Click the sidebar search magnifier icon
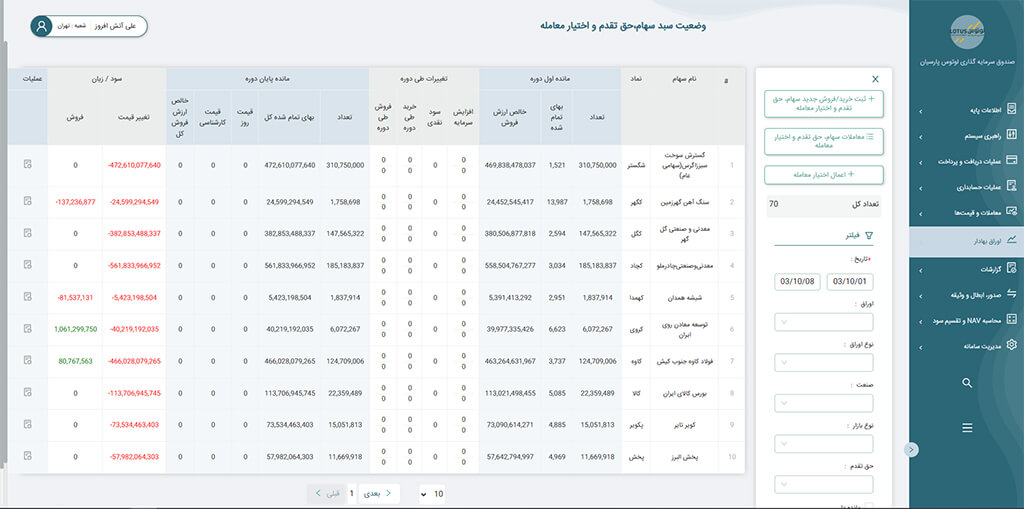1024x509 pixels. [x=966, y=383]
